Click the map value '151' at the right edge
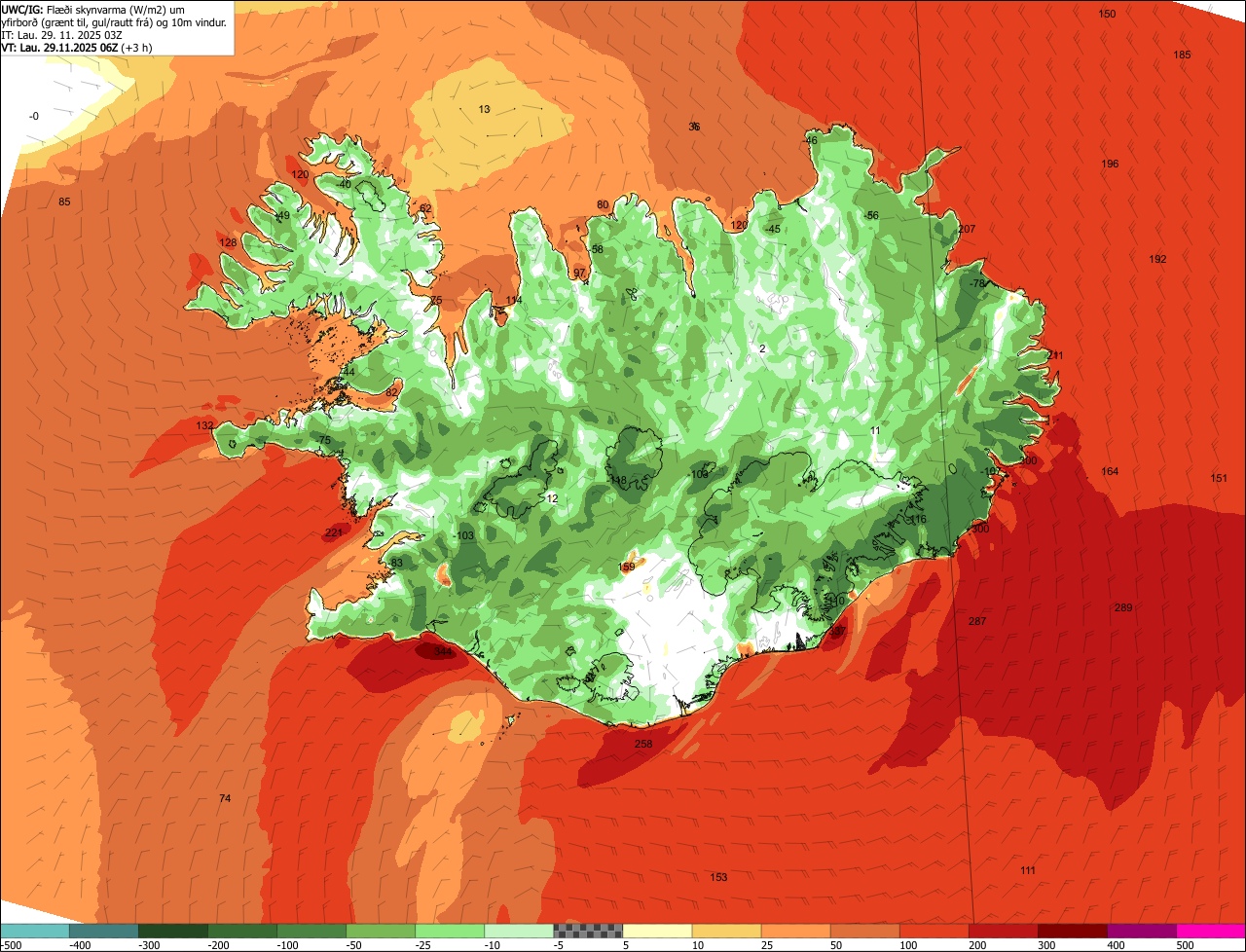The image size is (1246, 952). pos(1219,478)
